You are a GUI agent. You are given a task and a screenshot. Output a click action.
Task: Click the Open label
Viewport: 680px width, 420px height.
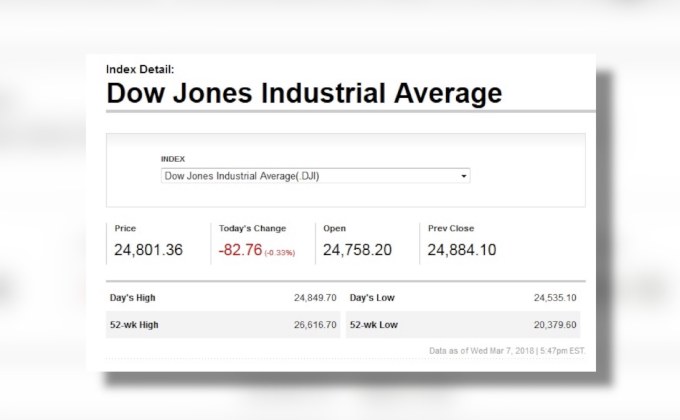point(334,229)
